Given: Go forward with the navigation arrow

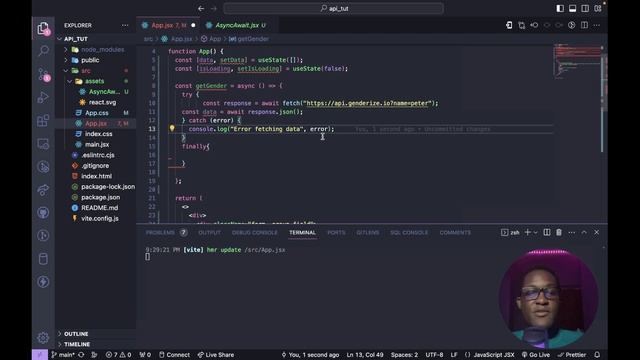Looking at the screenshot, I should click(213, 8).
